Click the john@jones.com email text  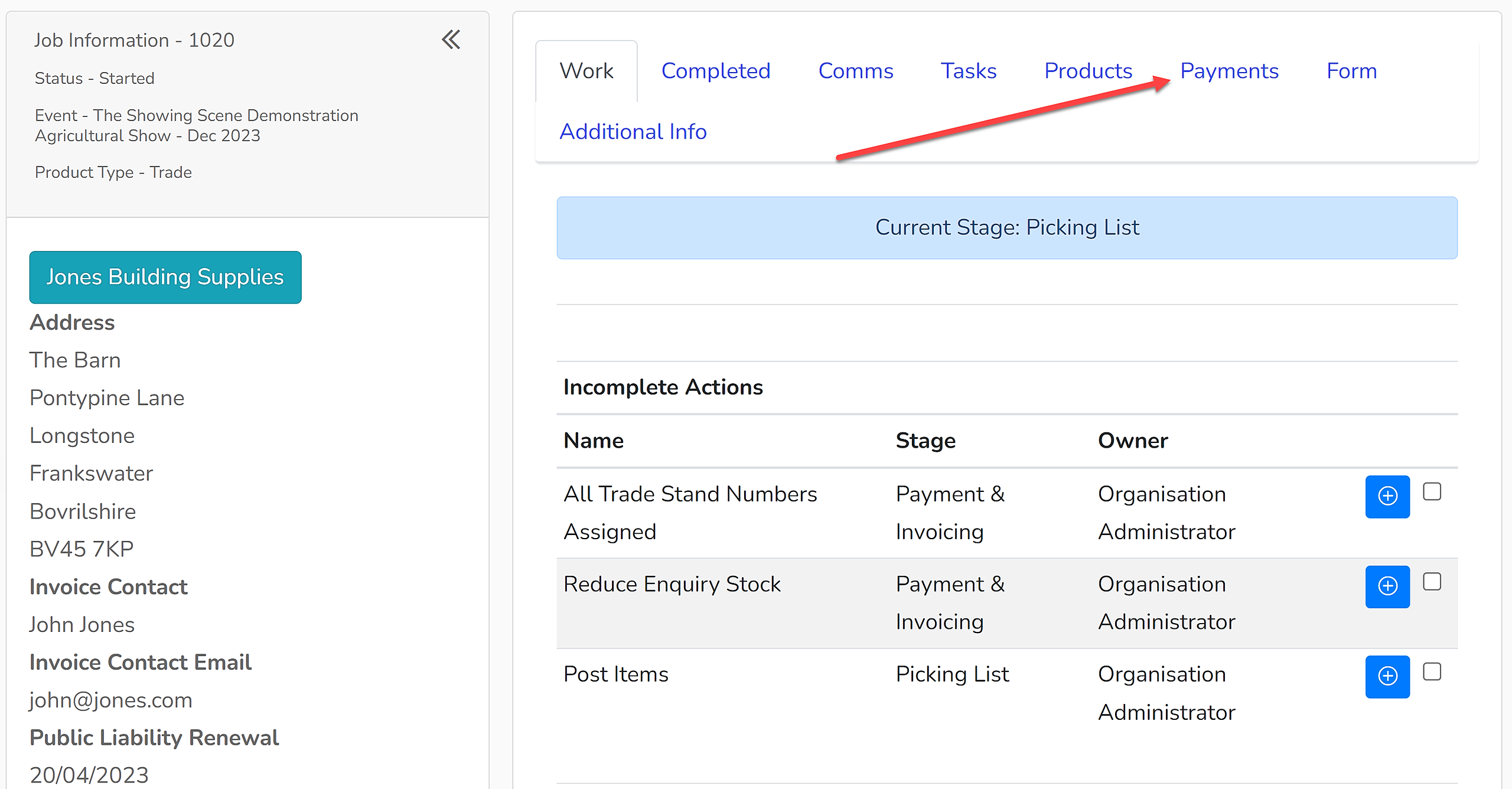tap(111, 700)
